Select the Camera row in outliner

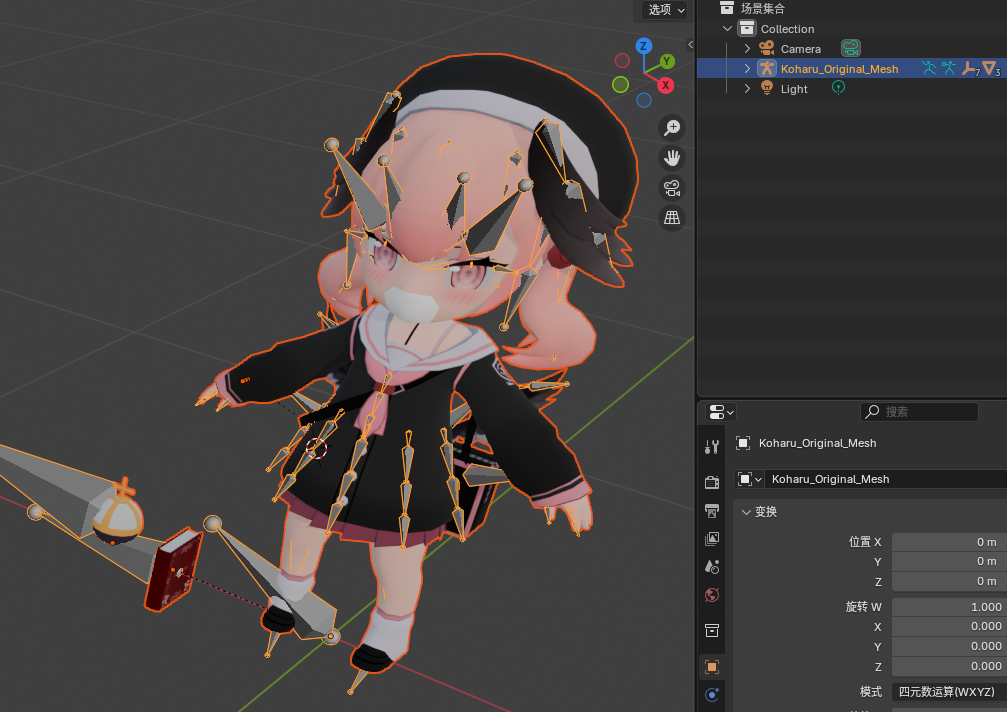point(852,49)
